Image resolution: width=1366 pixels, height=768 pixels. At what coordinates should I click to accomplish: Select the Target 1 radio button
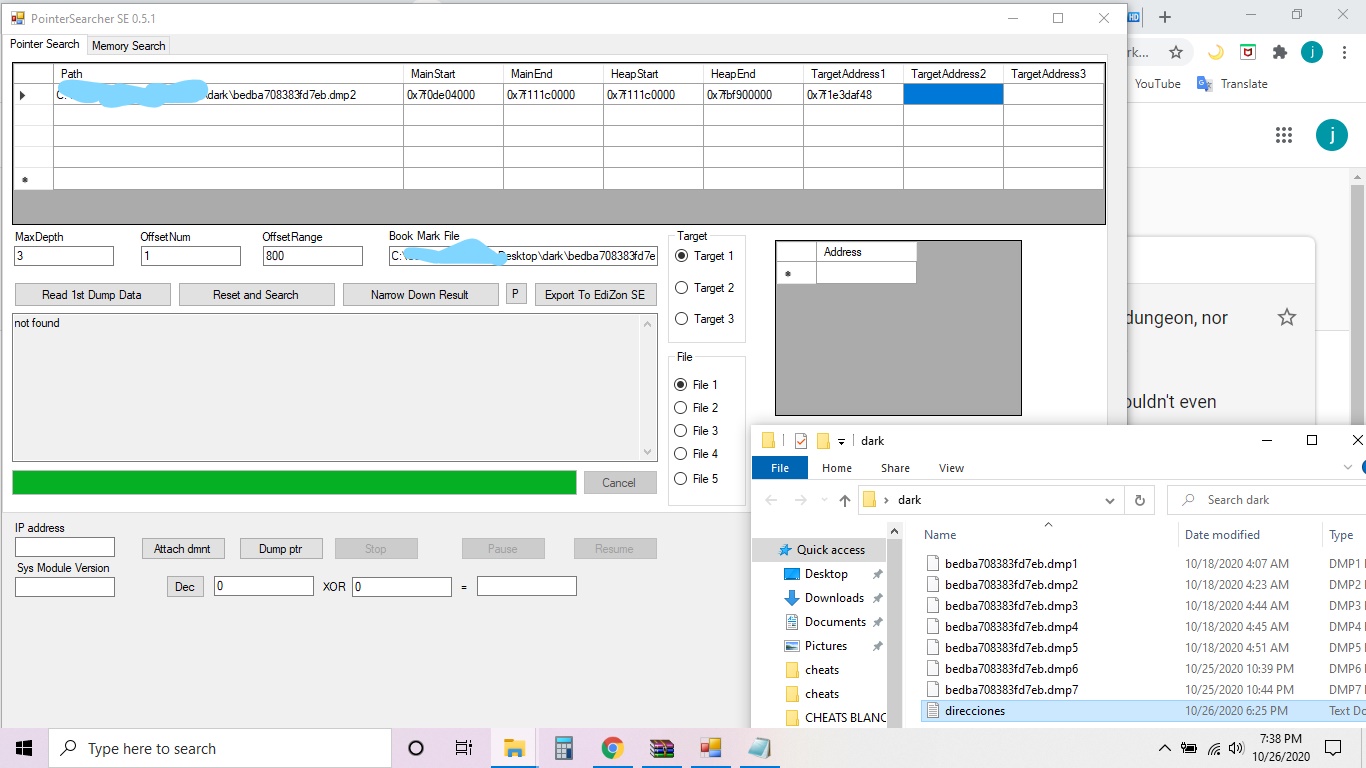[x=705, y=256]
